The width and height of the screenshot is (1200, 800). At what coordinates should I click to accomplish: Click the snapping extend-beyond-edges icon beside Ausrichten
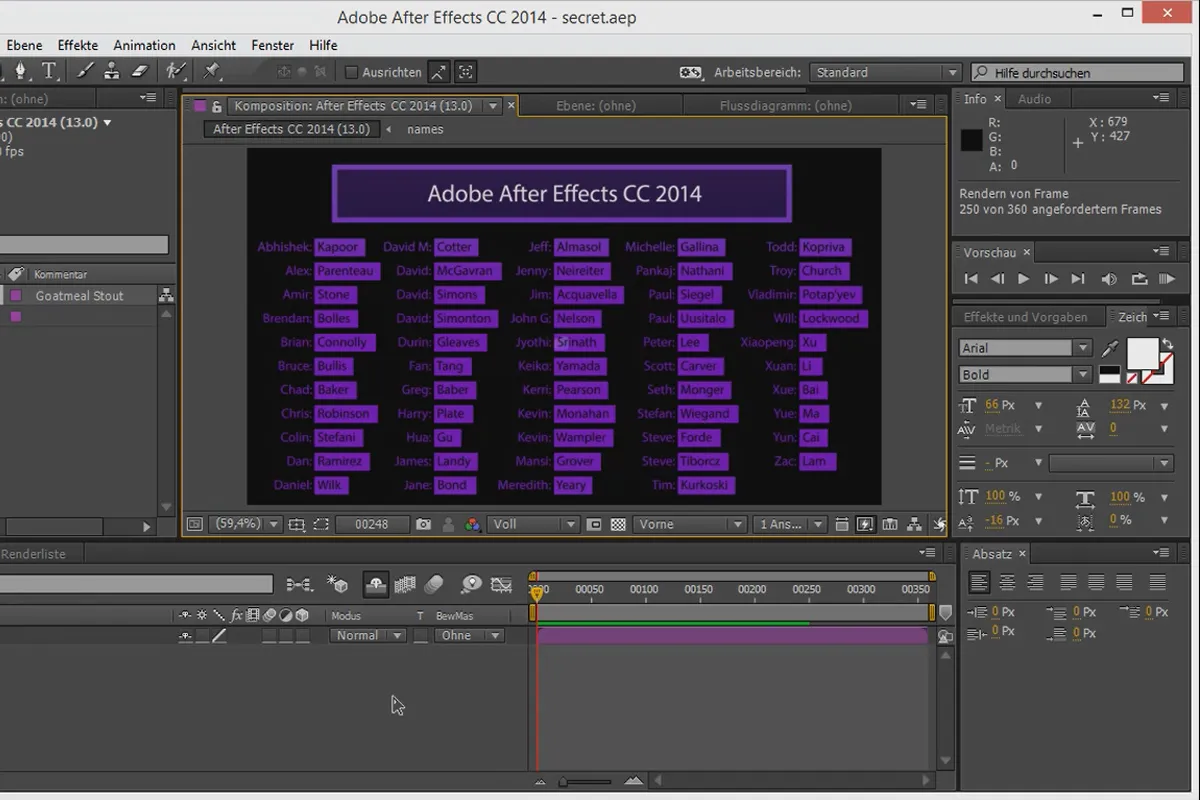click(439, 72)
